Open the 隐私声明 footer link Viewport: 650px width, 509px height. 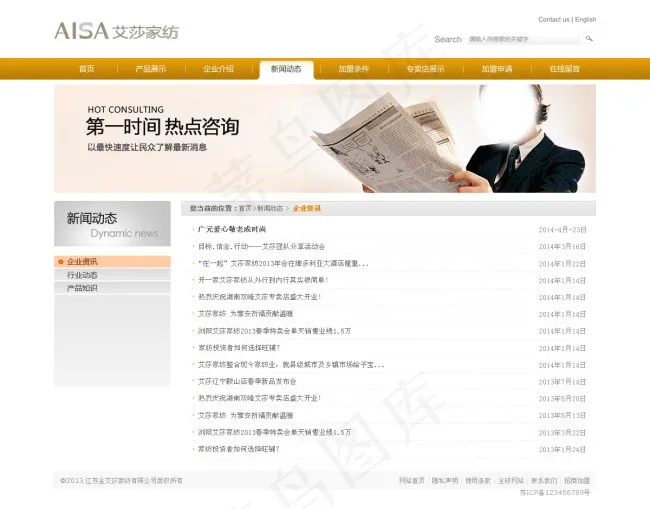pyautogui.click(x=445, y=481)
